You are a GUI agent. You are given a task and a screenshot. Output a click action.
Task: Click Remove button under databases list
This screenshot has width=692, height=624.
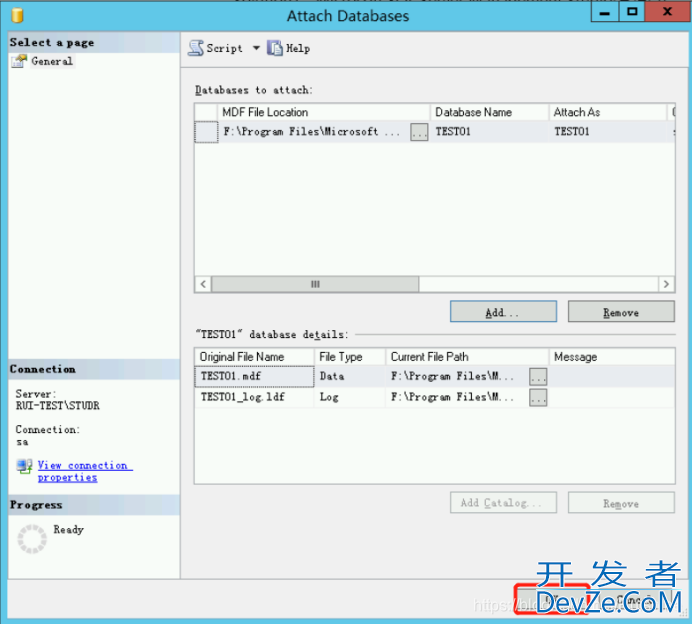tap(621, 312)
